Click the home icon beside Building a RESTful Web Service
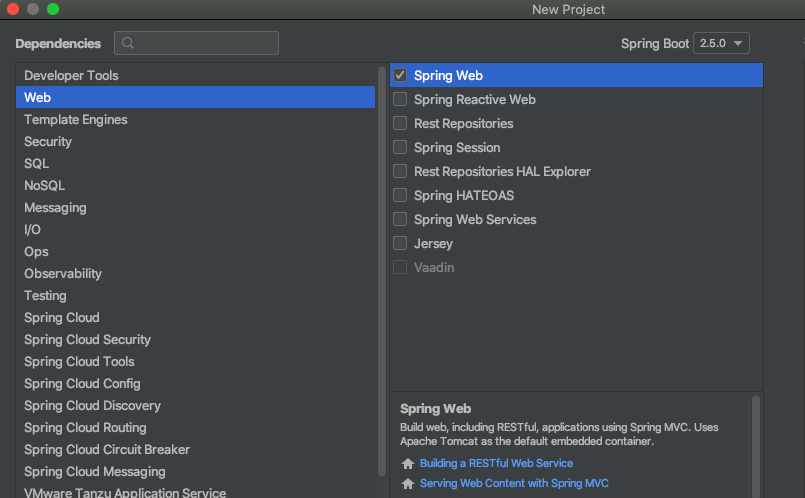The height and width of the screenshot is (498, 805). click(x=408, y=464)
